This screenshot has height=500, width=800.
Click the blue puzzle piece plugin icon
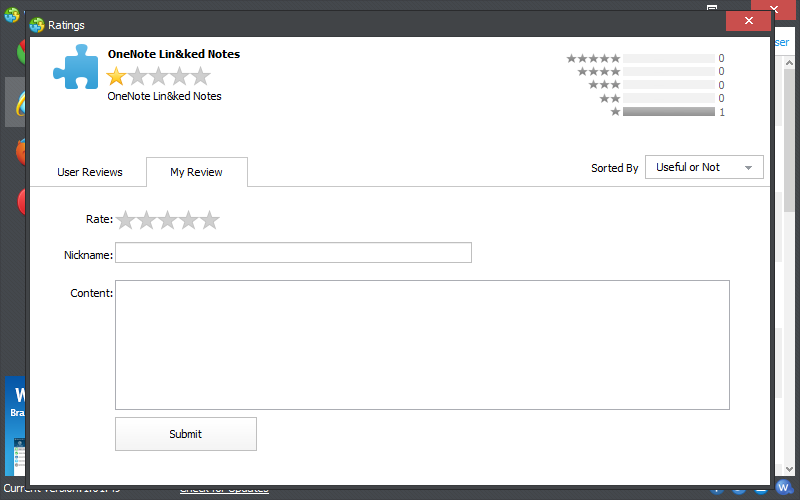[76, 67]
